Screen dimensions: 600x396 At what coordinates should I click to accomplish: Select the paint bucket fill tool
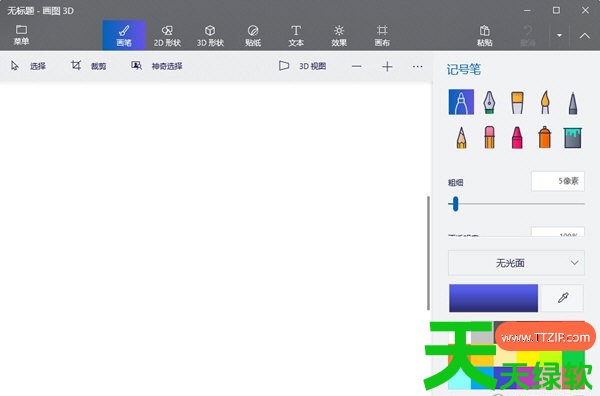(572, 137)
